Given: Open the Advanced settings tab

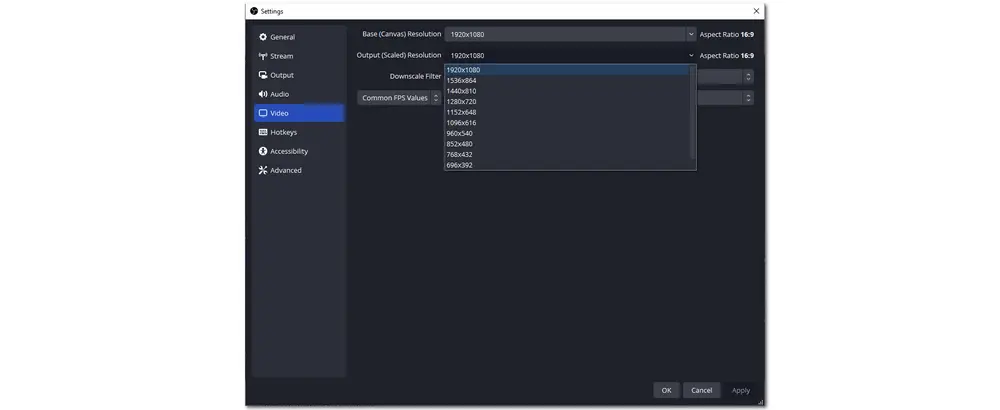Looking at the screenshot, I should [299, 170].
